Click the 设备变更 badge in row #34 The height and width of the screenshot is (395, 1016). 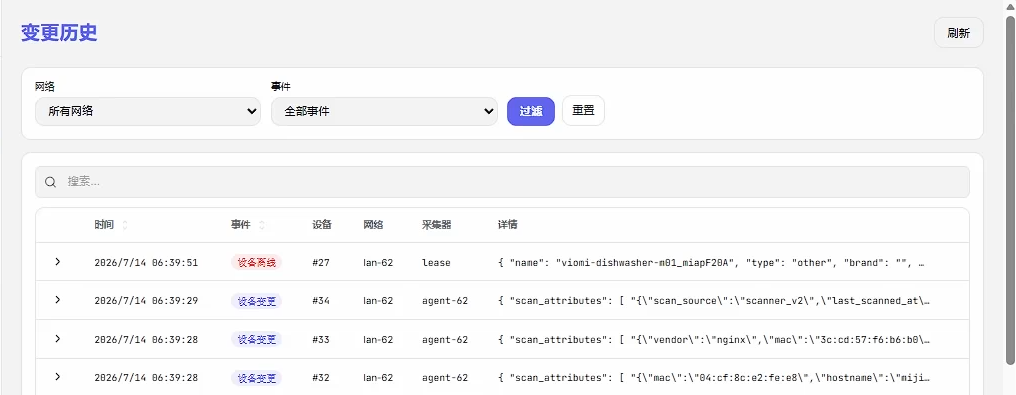tap(257, 301)
